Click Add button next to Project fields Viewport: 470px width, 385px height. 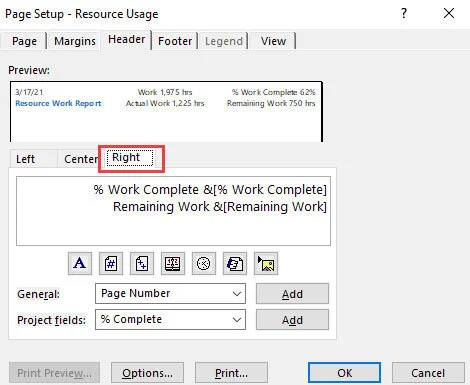coord(292,320)
